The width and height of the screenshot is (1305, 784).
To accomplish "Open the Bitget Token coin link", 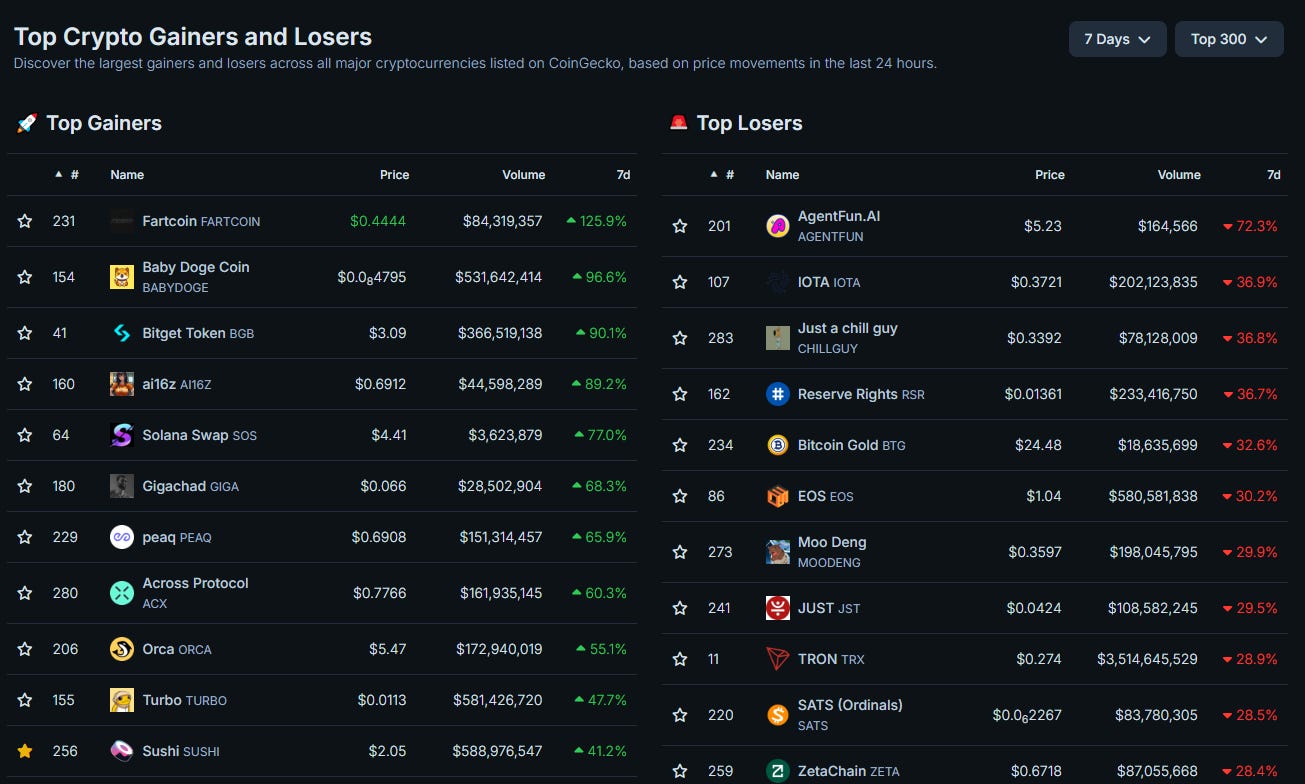I will coord(198,333).
